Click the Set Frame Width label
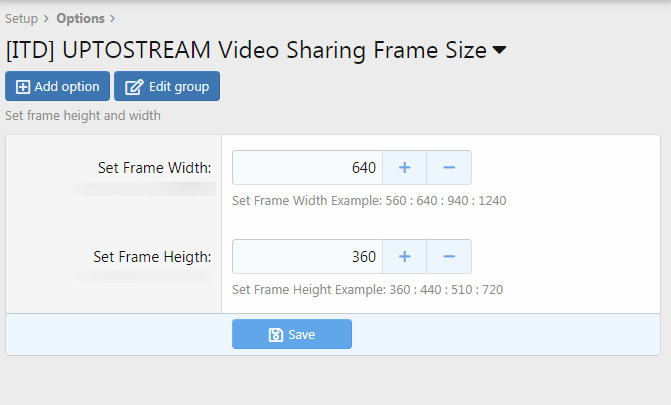 154,167
